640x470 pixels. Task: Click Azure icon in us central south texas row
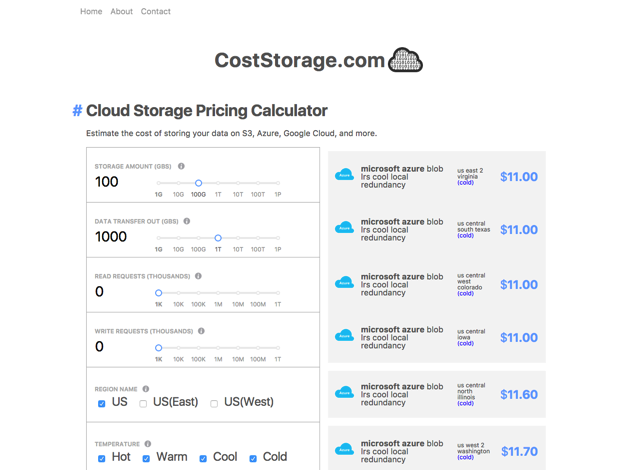(x=344, y=228)
